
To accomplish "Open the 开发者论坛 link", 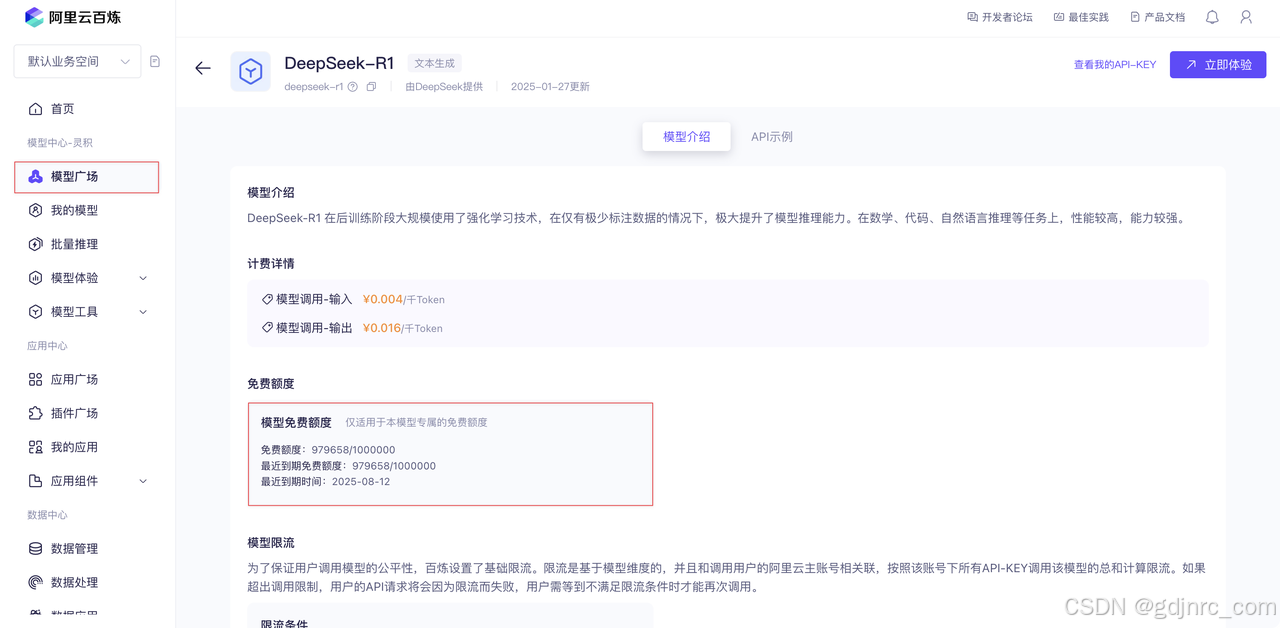I will point(1000,17).
